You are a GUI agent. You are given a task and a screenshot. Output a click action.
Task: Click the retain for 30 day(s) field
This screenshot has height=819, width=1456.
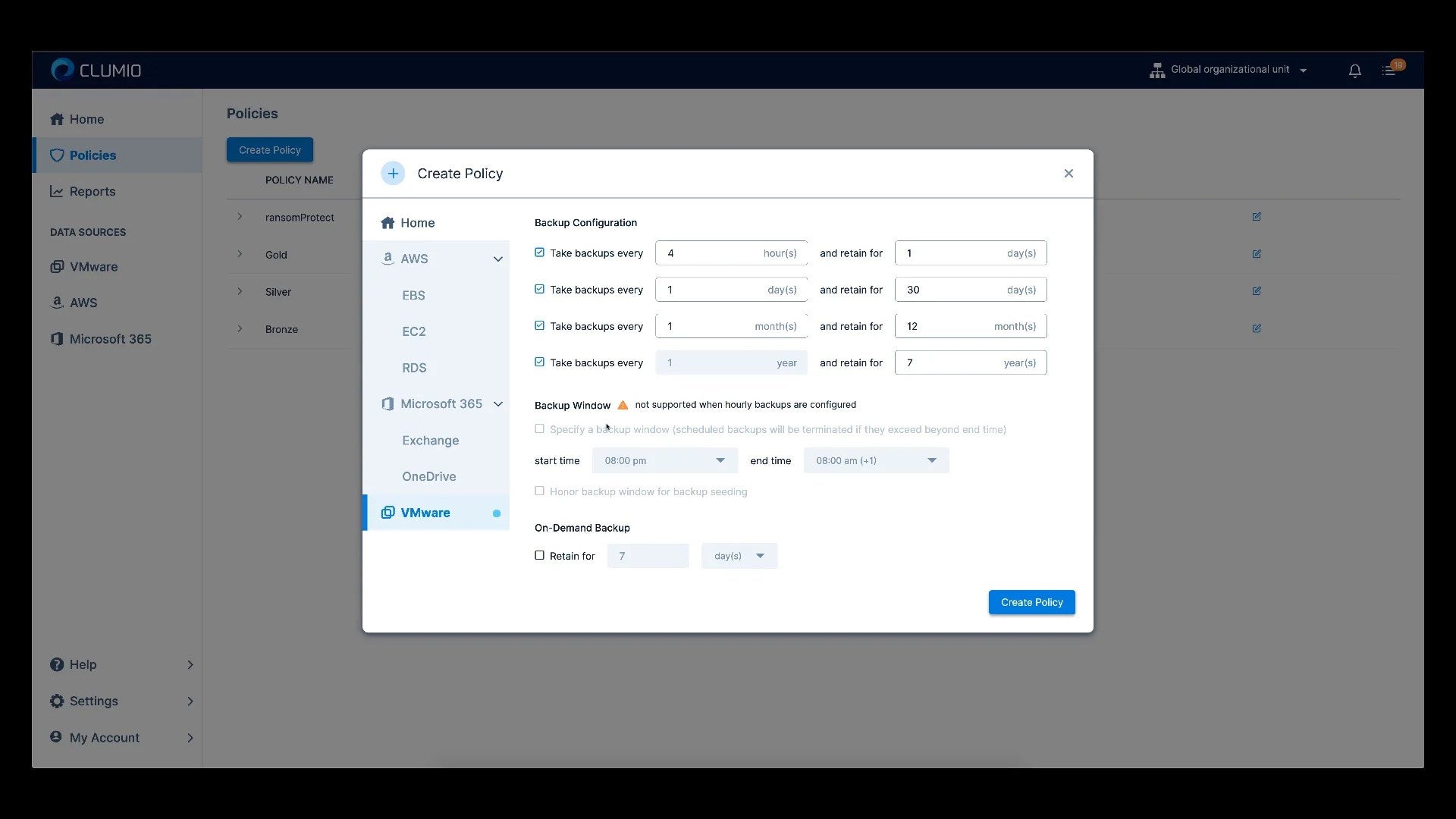tap(971, 290)
